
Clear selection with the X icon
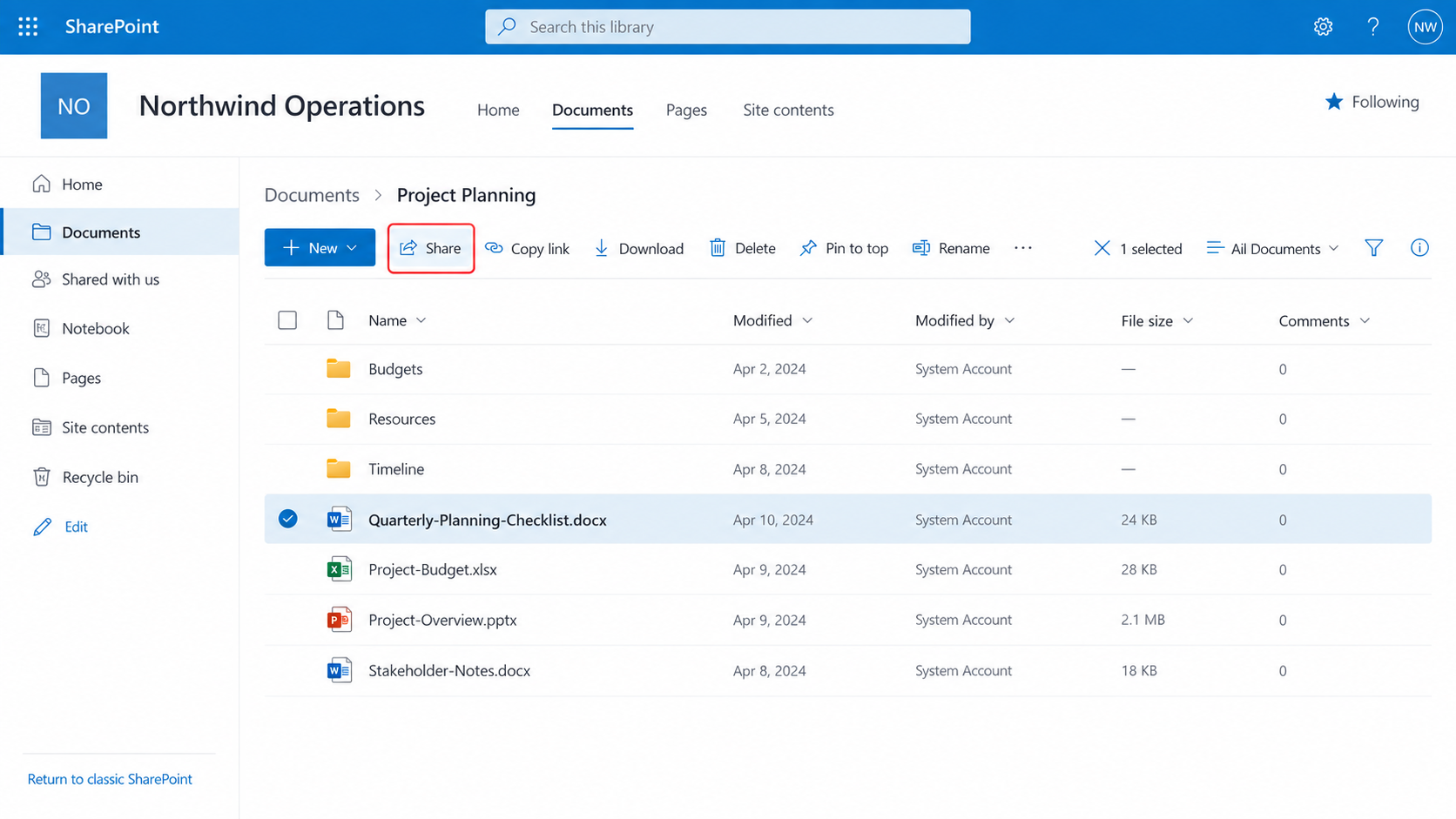(1102, 248)
